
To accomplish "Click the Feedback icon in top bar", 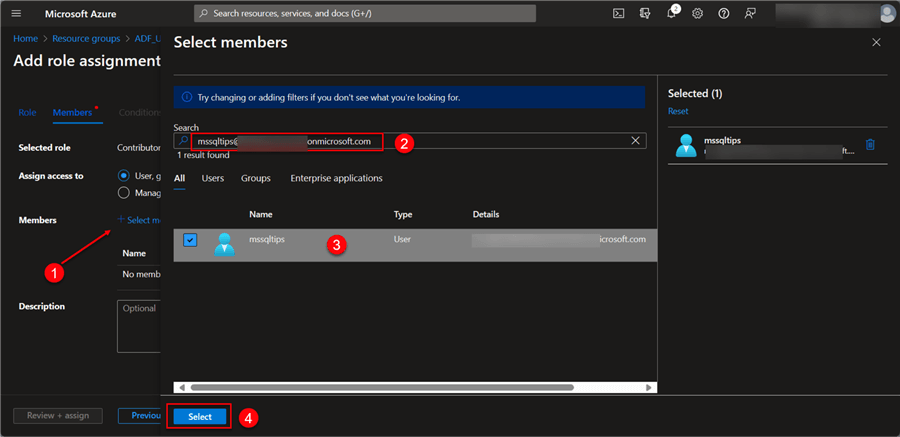I will [750, 14].
